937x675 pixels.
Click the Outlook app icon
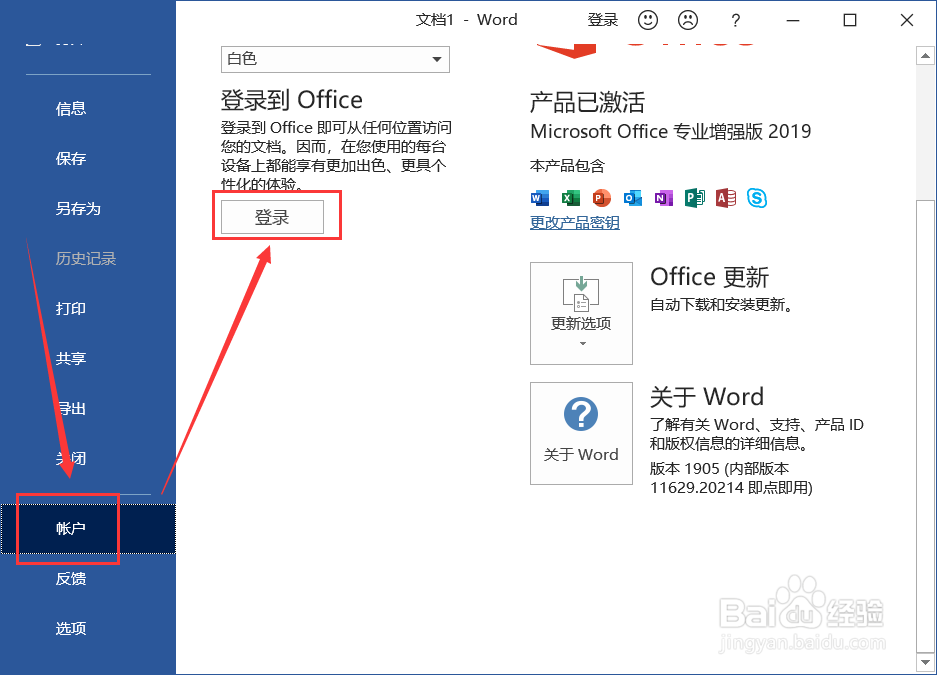(x=633, y=198)
